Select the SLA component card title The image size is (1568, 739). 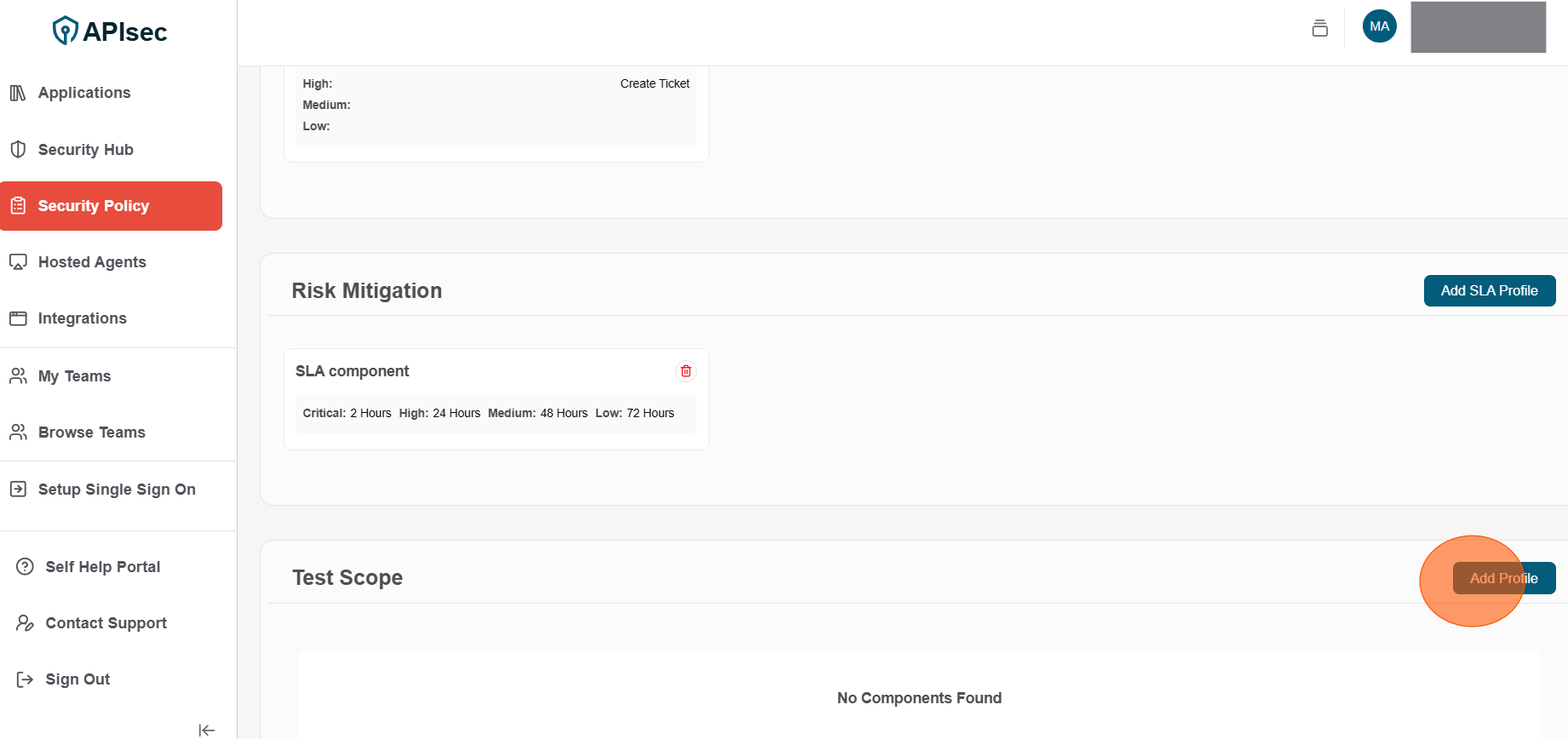(x=352, y=371)
